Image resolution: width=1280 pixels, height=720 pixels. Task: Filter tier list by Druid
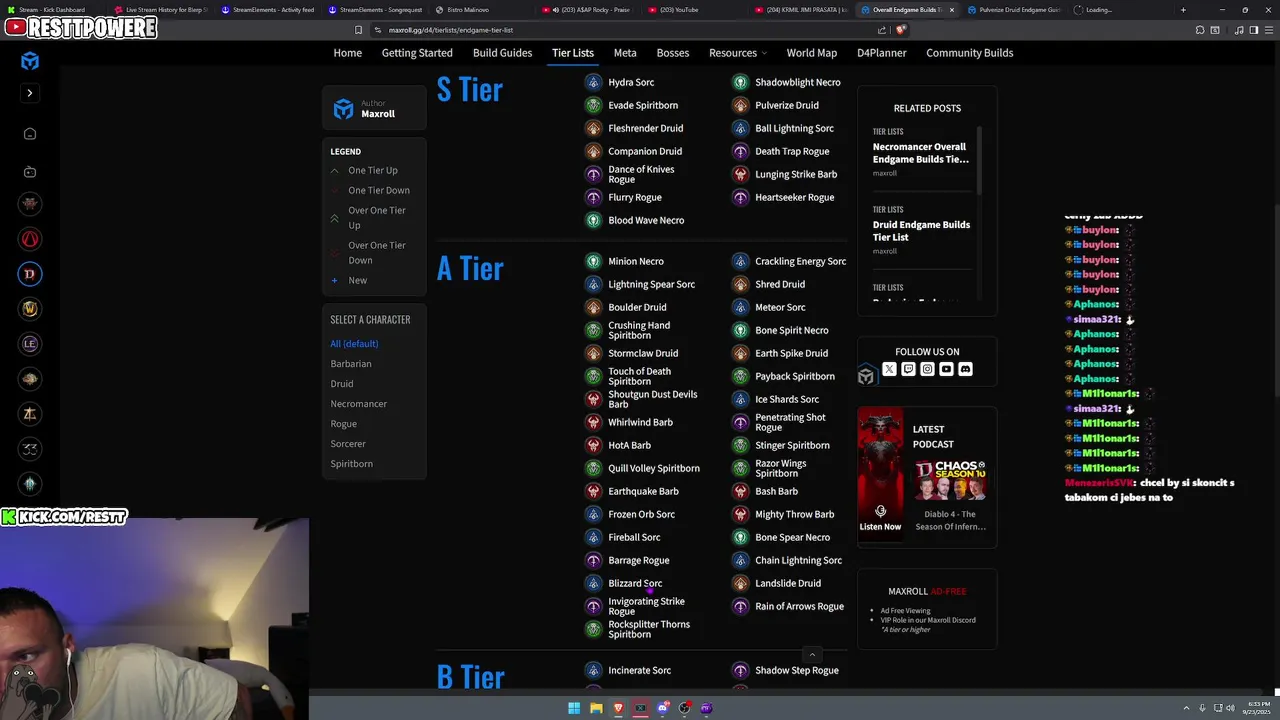point(342,384)
